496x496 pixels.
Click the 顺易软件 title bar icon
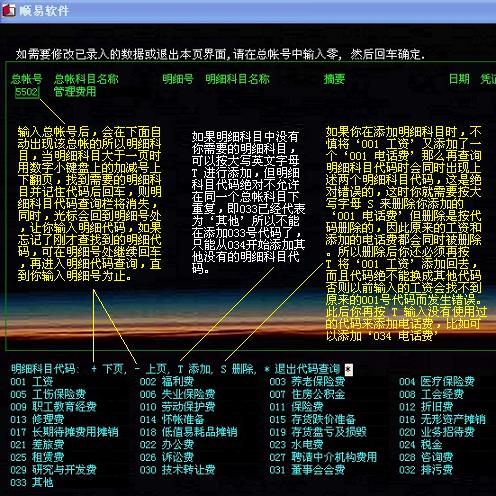[9, 10]
